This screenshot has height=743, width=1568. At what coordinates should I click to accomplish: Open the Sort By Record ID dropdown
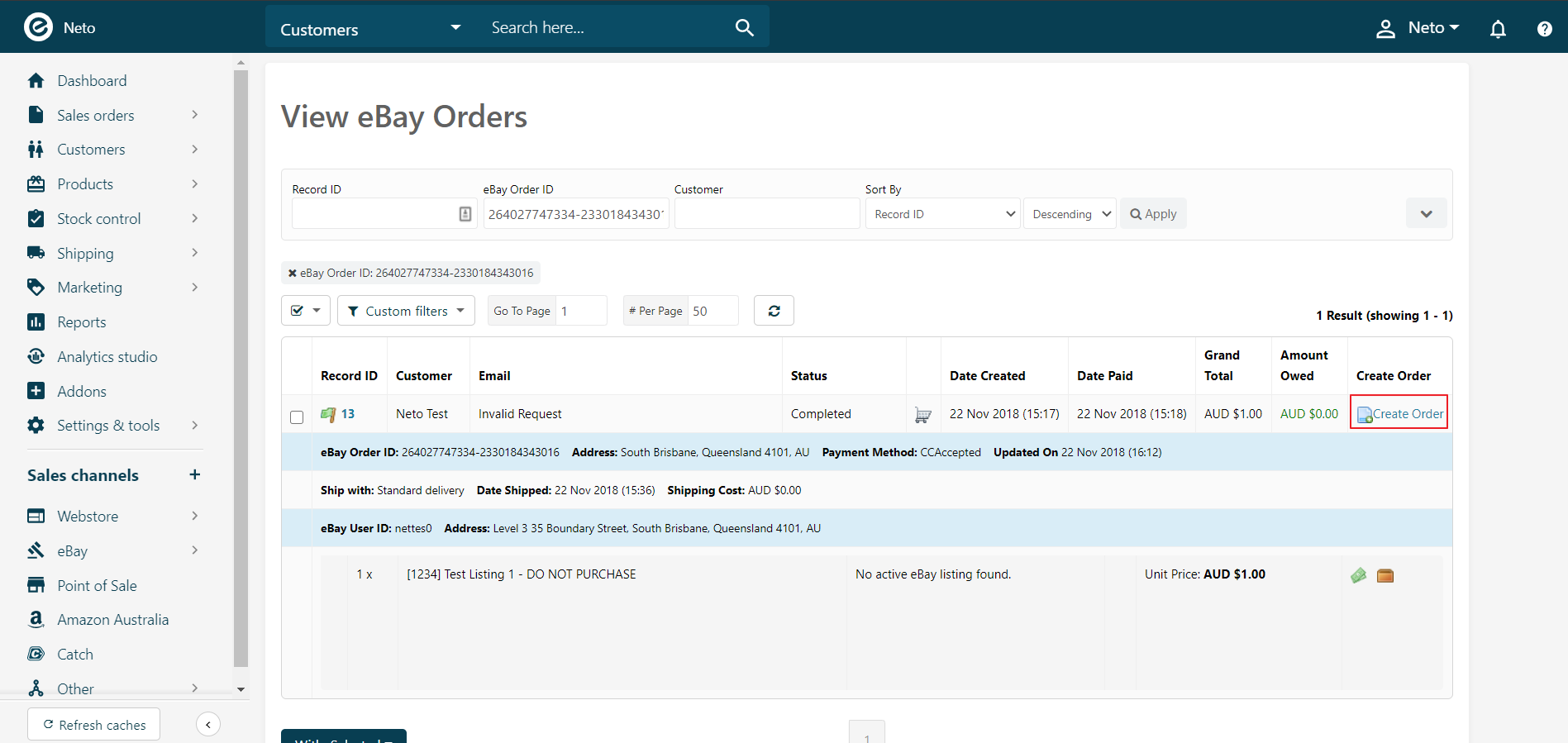tap(942, 214)
